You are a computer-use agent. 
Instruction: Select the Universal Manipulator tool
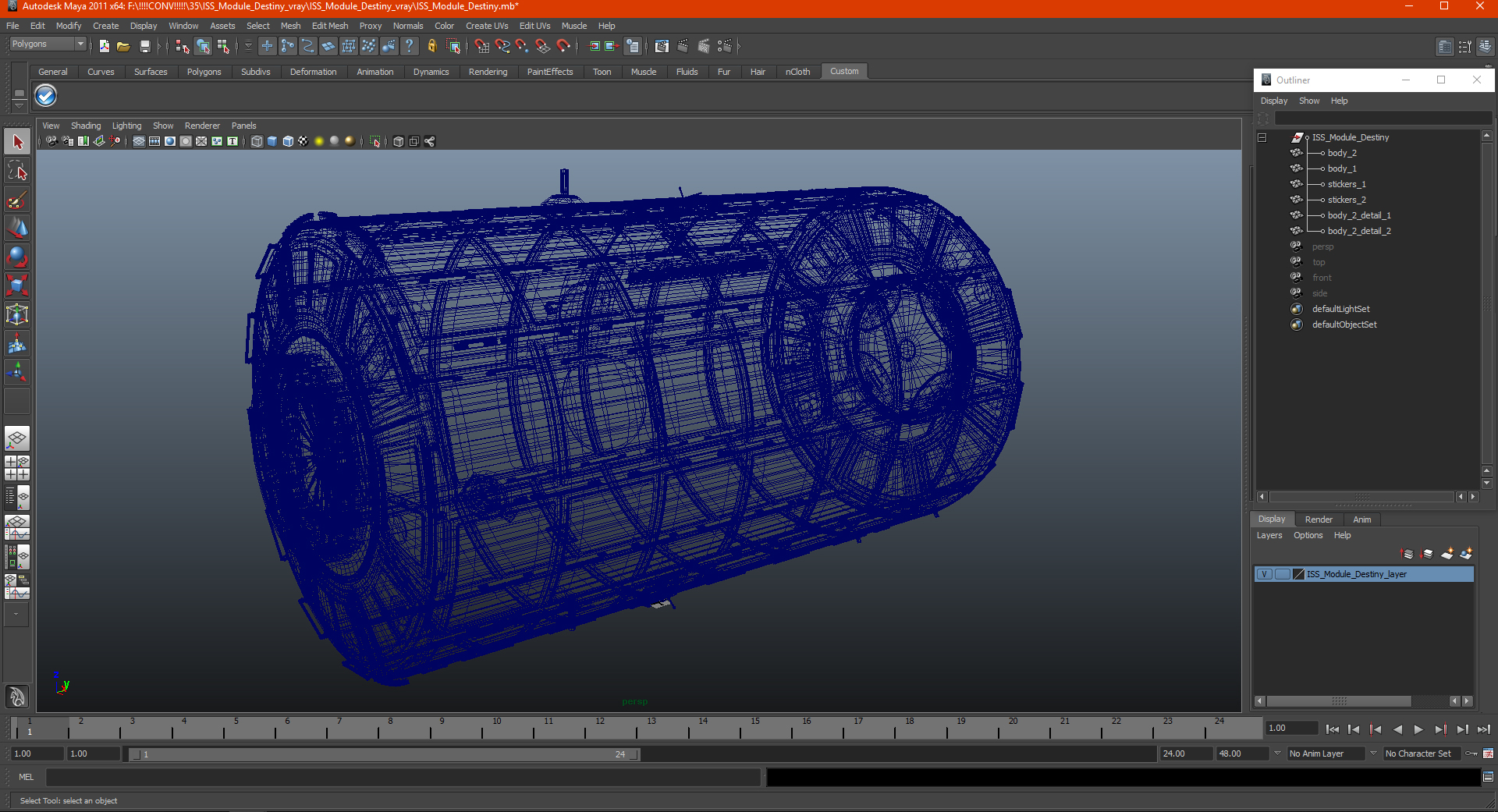click(x=17, y=314)
